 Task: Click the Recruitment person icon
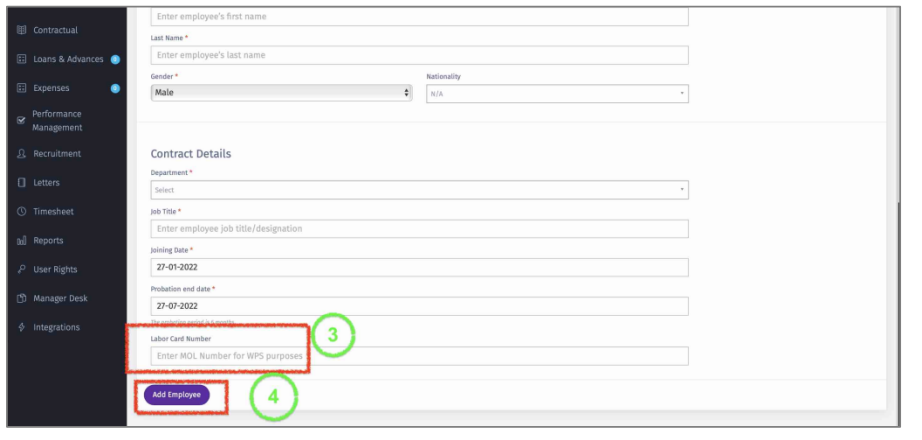tap(22, 154)
